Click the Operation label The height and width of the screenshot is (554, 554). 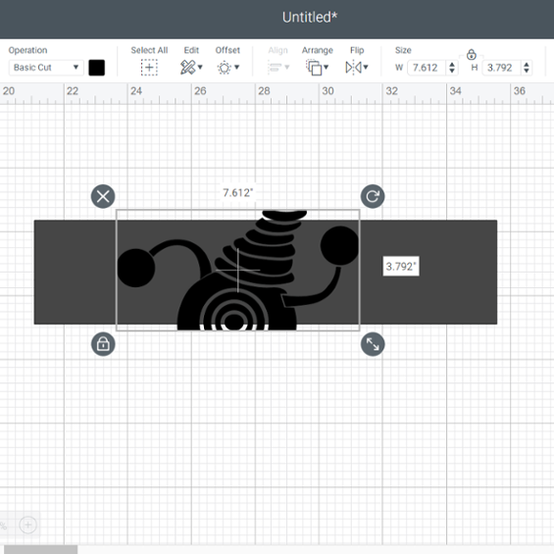28,50
